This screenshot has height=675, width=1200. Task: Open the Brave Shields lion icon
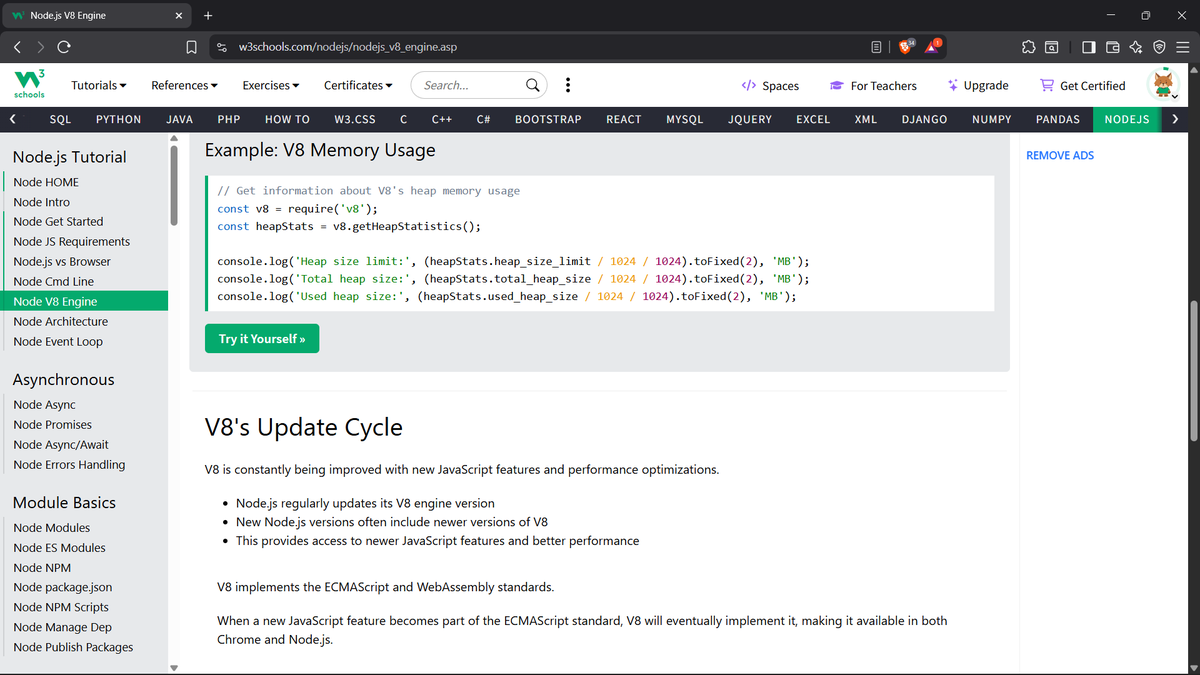[906, 46]
